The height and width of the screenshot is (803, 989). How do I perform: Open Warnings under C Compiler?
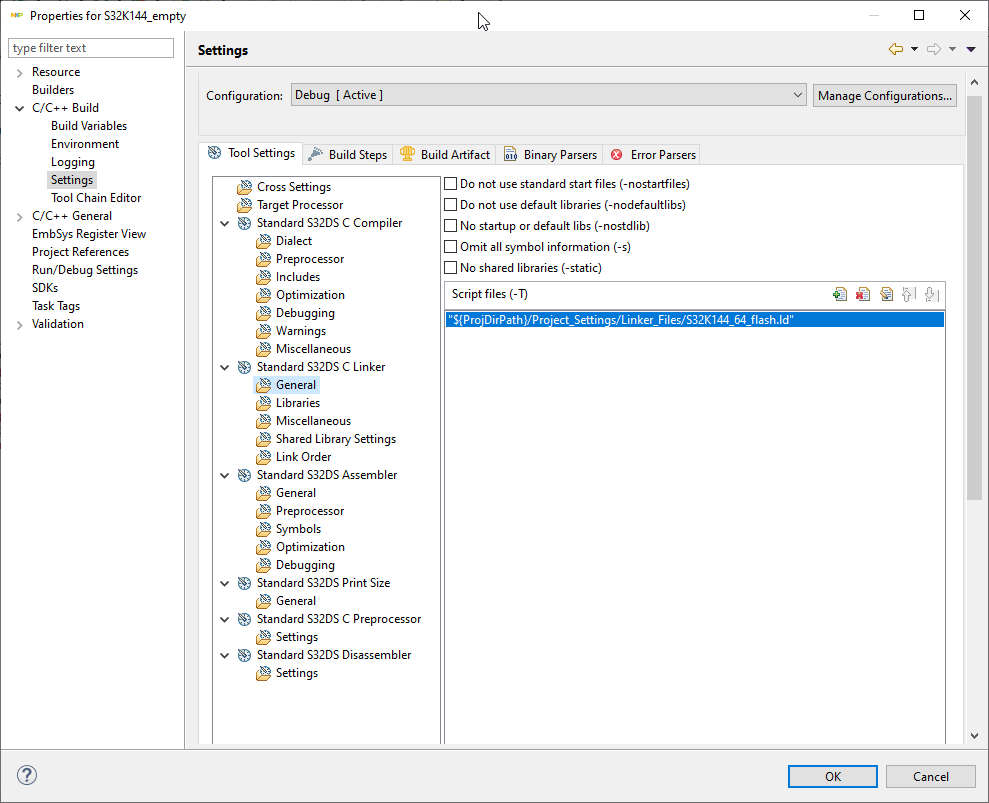click(301, 331)
